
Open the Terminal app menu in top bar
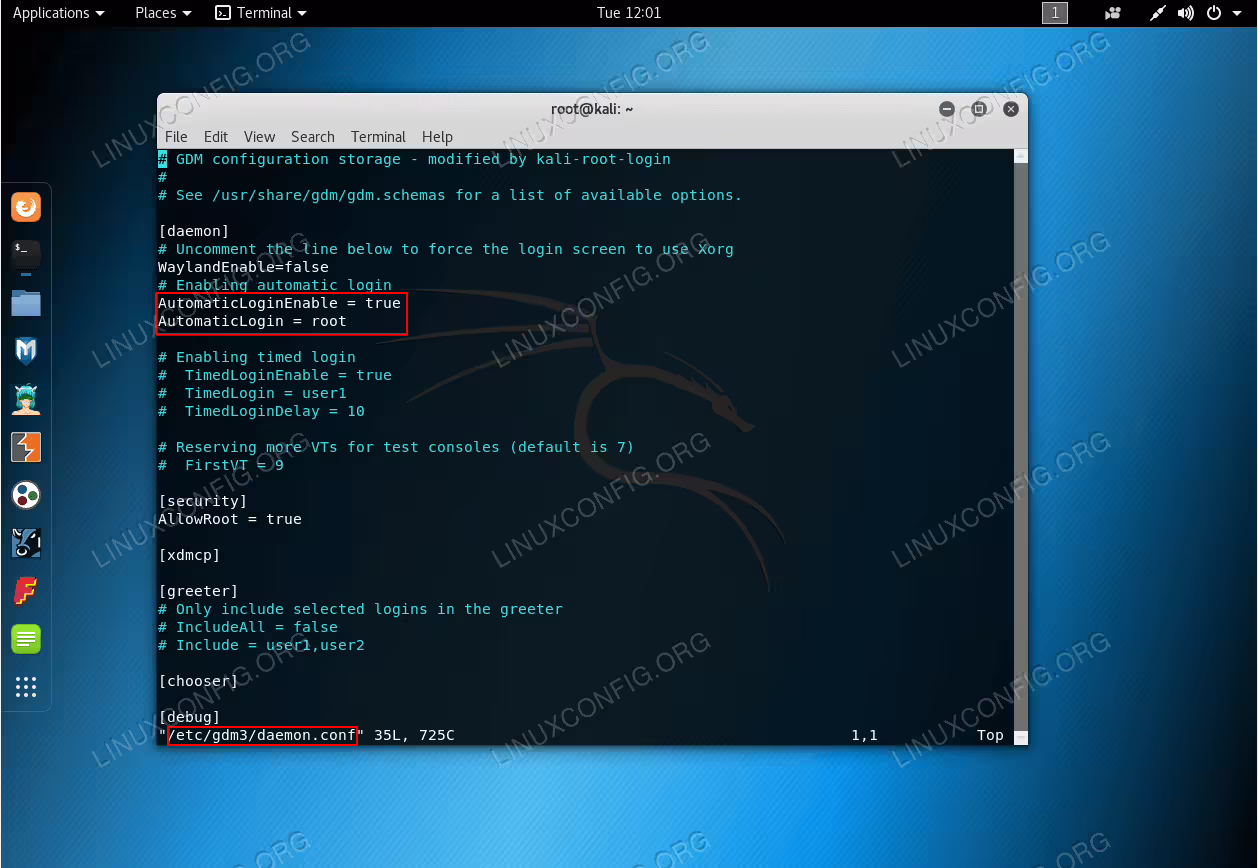(261, 13)
